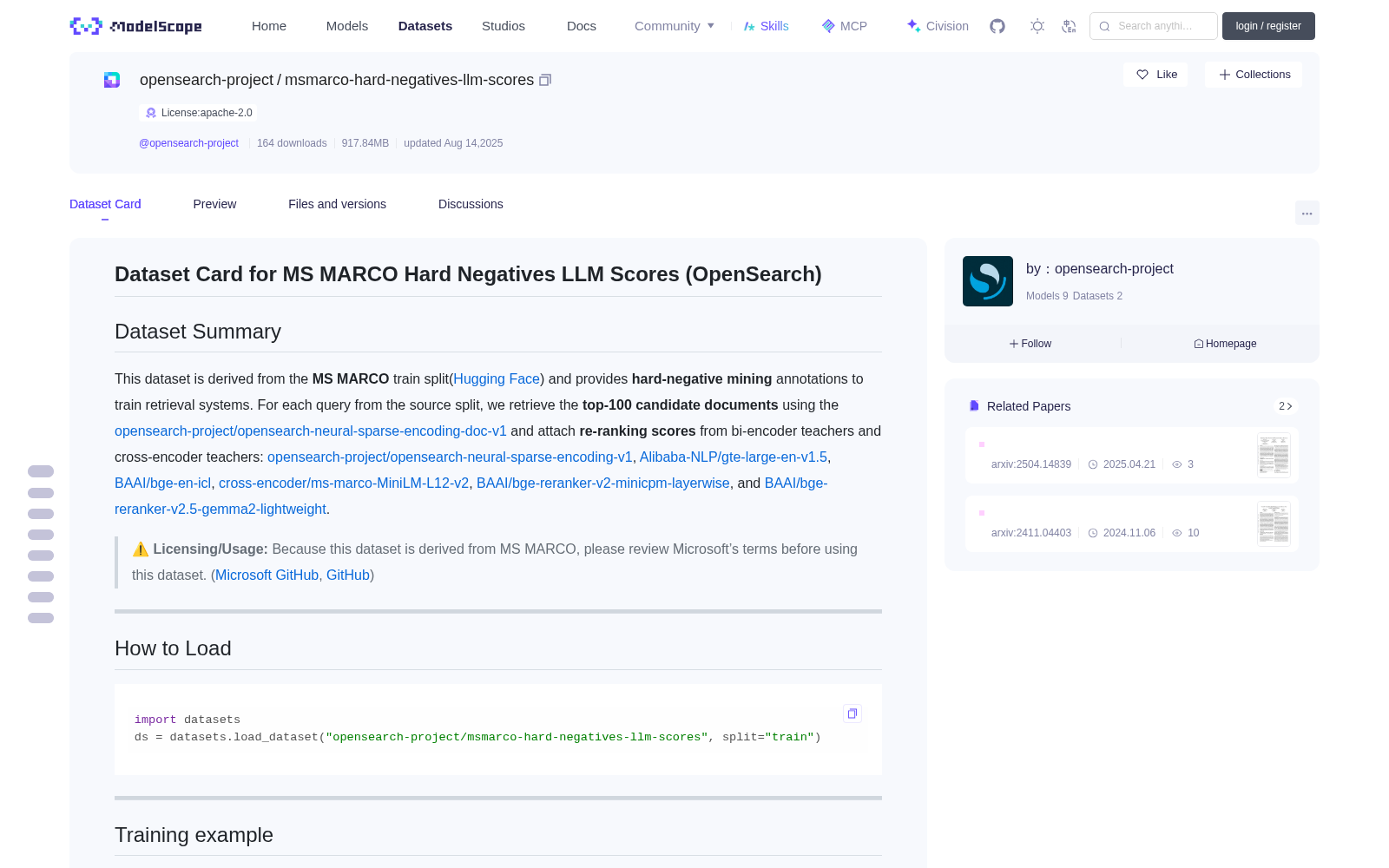Click the Models 9 count
This screenshot has width=1389, height=868.
pos(1047,296)
